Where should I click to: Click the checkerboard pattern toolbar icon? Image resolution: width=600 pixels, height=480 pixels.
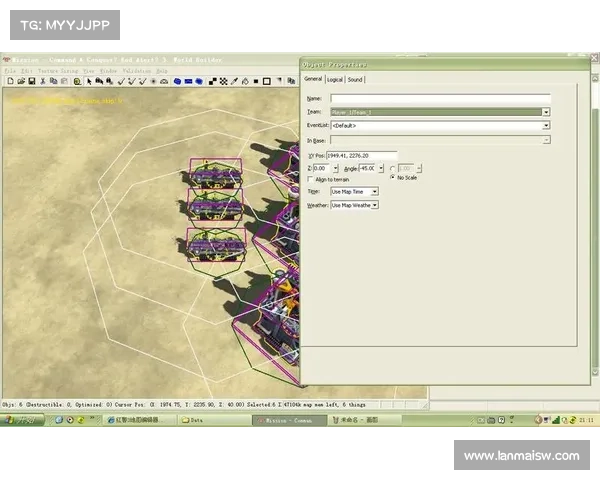[x=223, y=81]
